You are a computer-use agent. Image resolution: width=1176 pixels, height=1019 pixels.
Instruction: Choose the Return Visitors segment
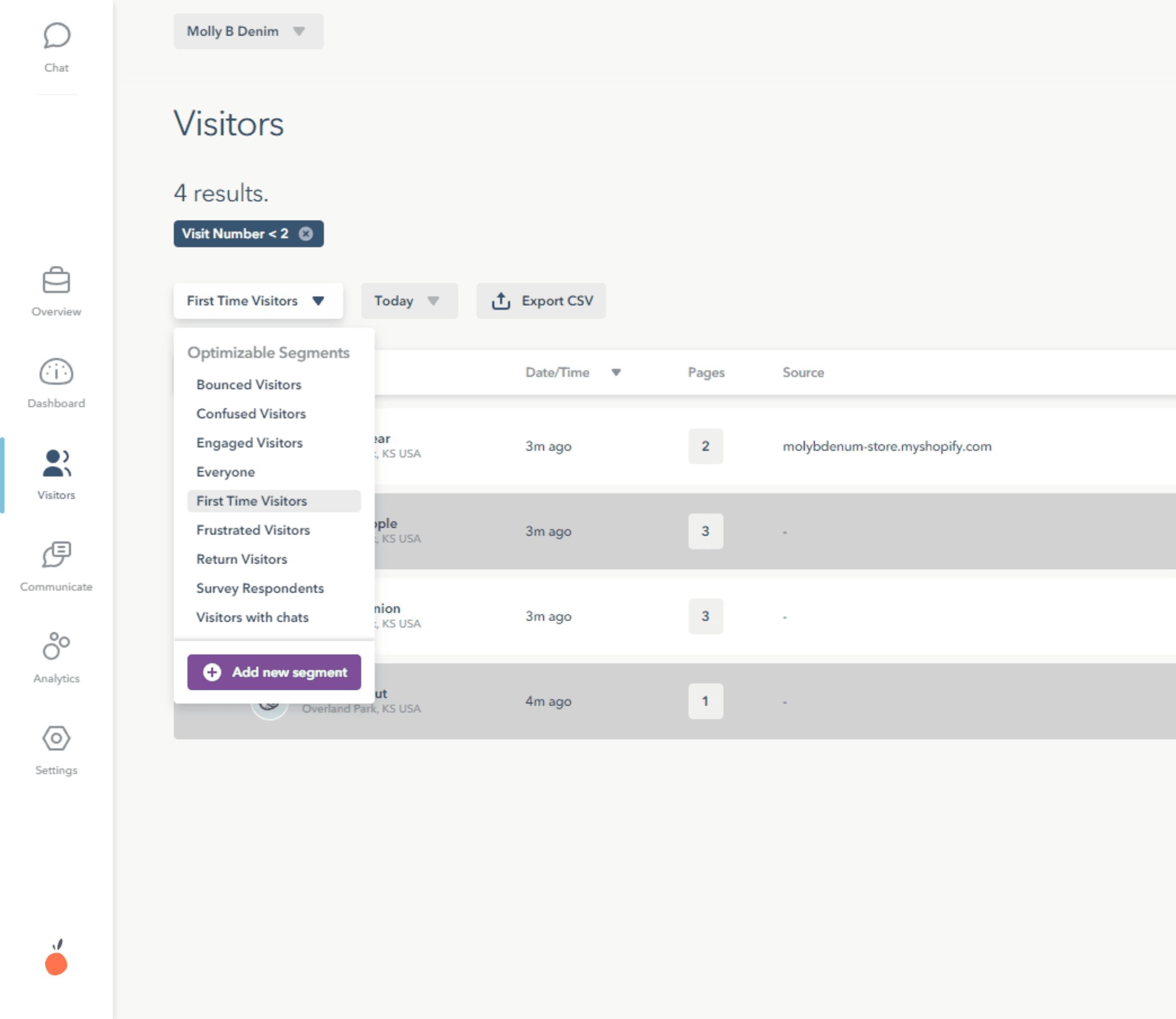(241, 559)
